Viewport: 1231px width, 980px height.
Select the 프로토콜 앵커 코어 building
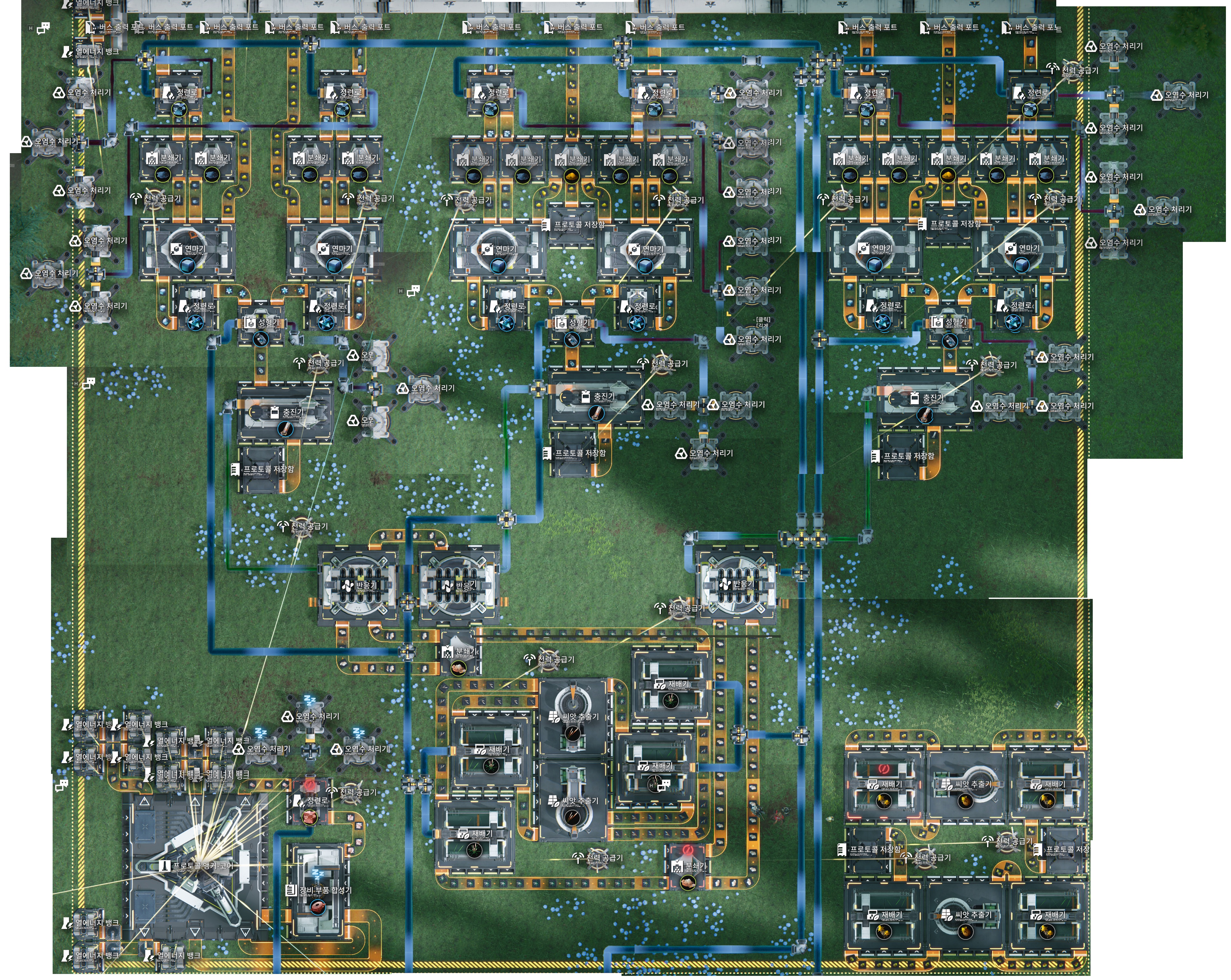click(x=196, y=866)
